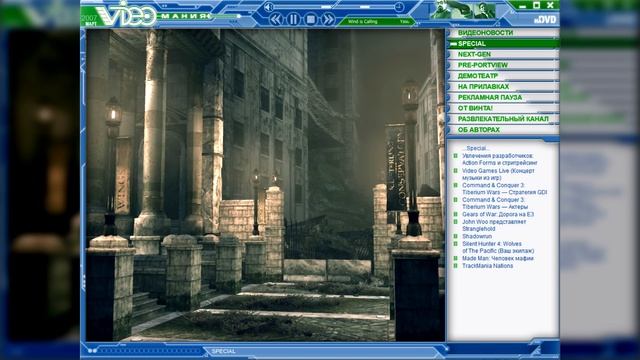Play 'Tiberium Wars — Стратегия GDI' video
This screenshot has width=640, height=360.
pyautogui.click(x=504, y=189)
